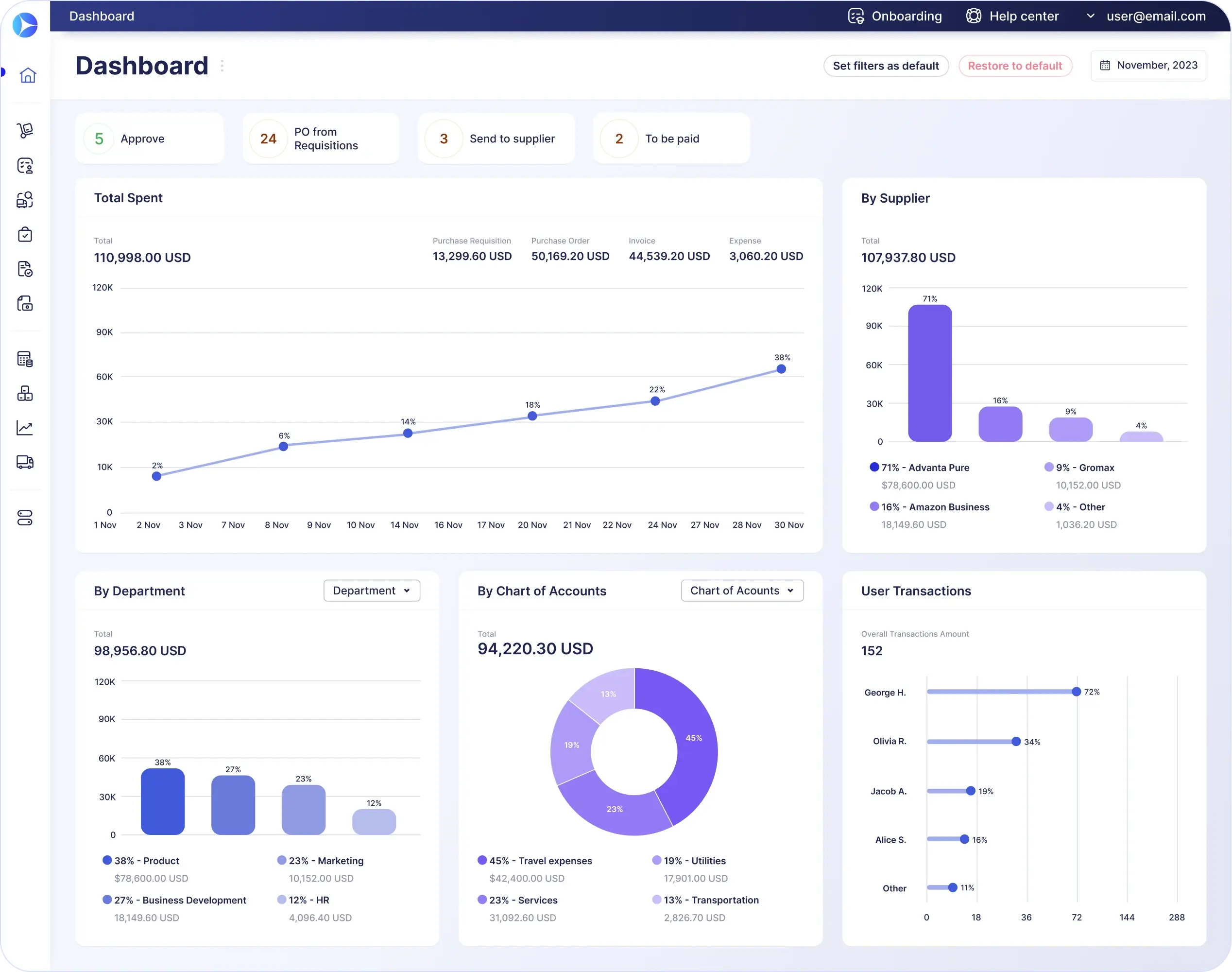The width and height of the screenshot is (1232, 972).
Task: Open the three-dot menu beside Dashboard title
Action: point(222,66)
